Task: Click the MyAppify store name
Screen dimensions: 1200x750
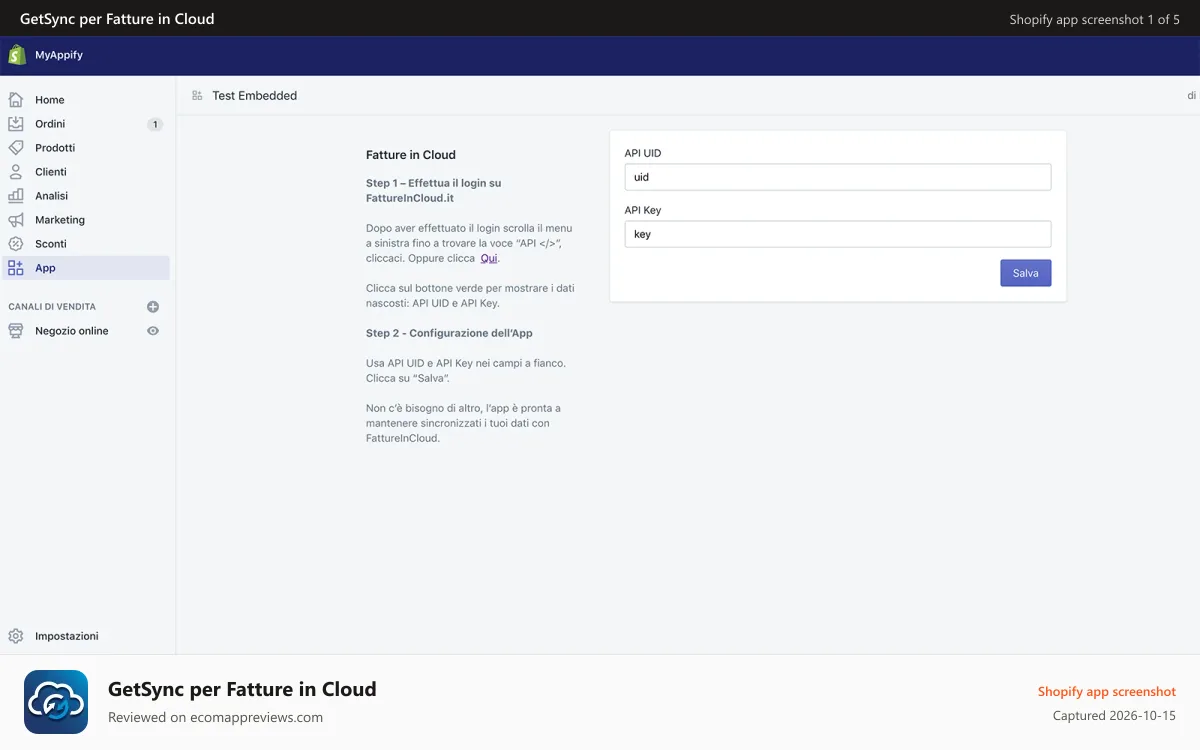Action: pyautogui.click(x=59, y=56)
